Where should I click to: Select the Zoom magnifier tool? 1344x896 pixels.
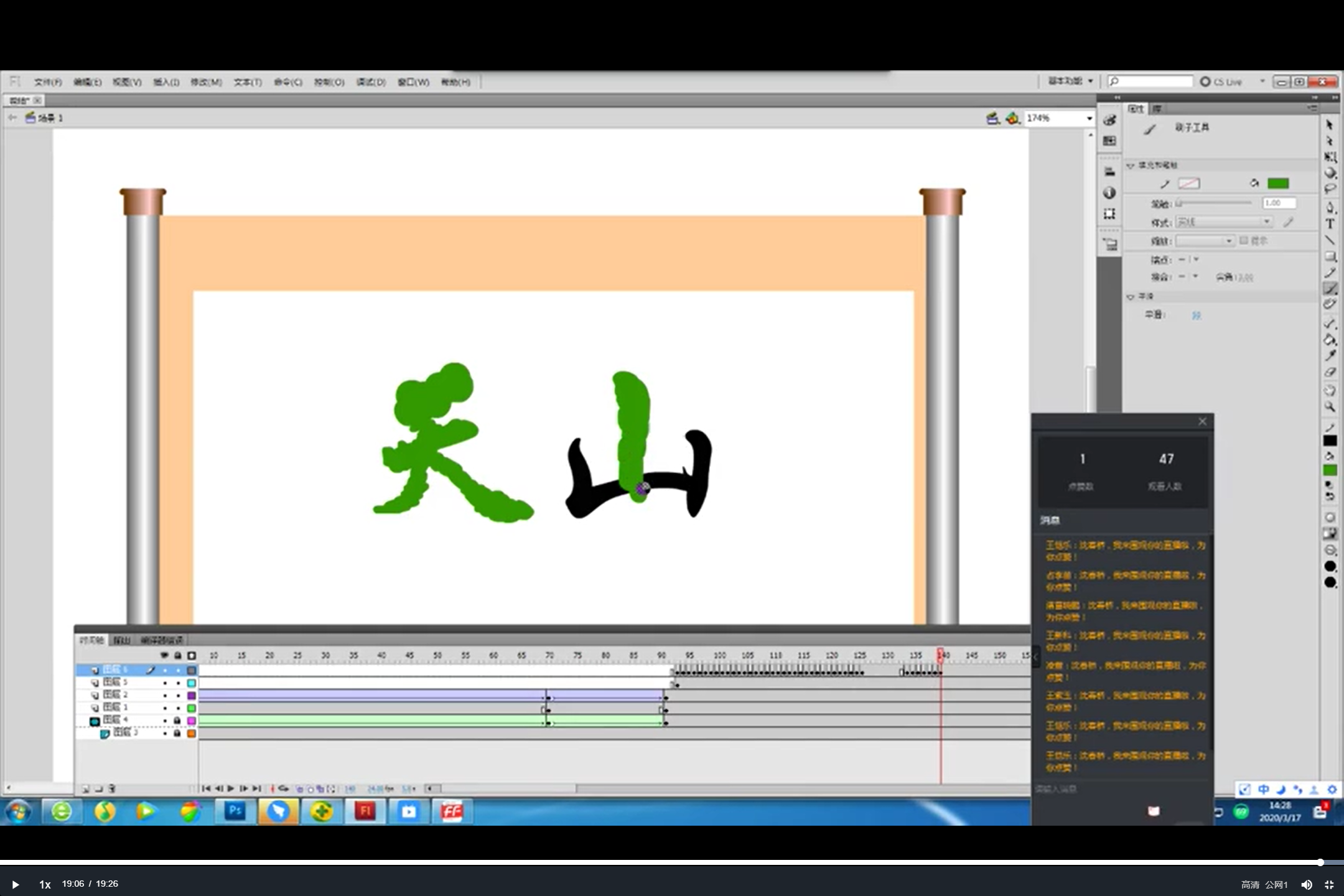[x=1330, y=407]
